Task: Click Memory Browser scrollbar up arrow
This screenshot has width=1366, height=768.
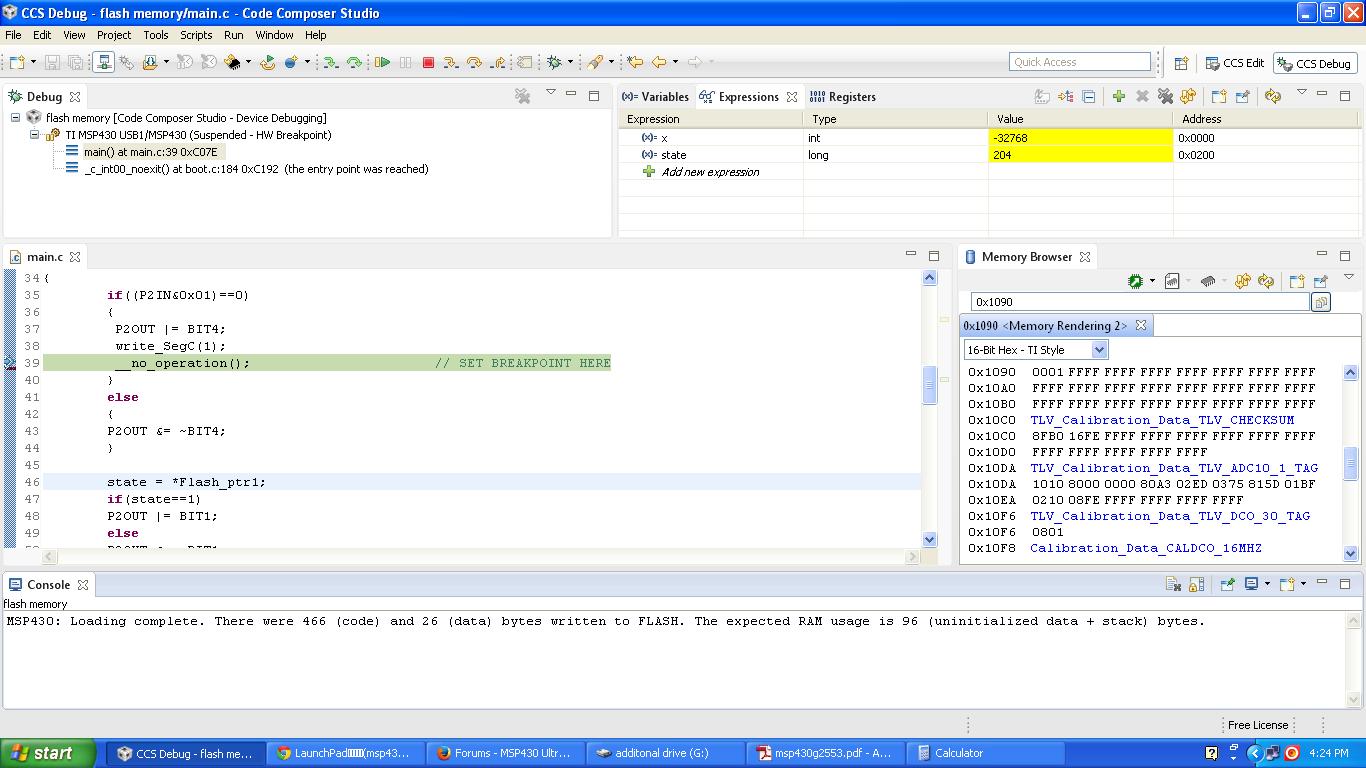Action: (1350, 372)
